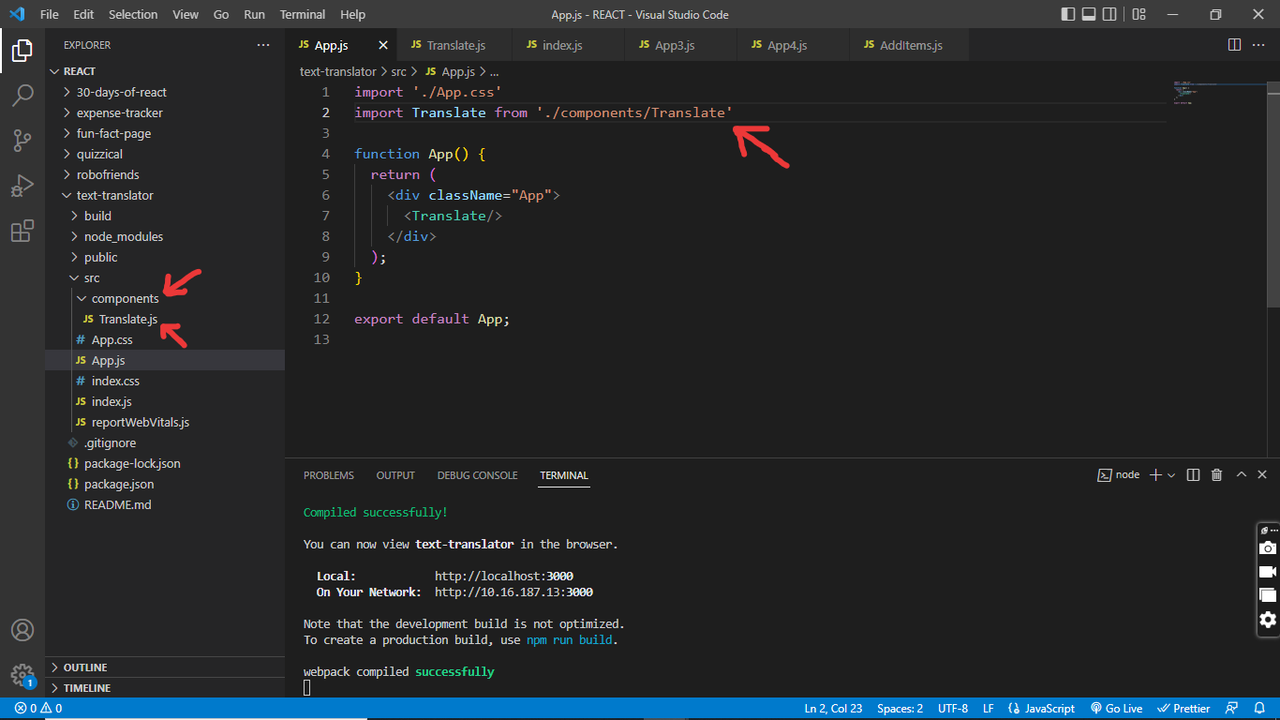Click errors and warnings status indicator
Screen dimensions: 1280x720
[x=38, y=708]
